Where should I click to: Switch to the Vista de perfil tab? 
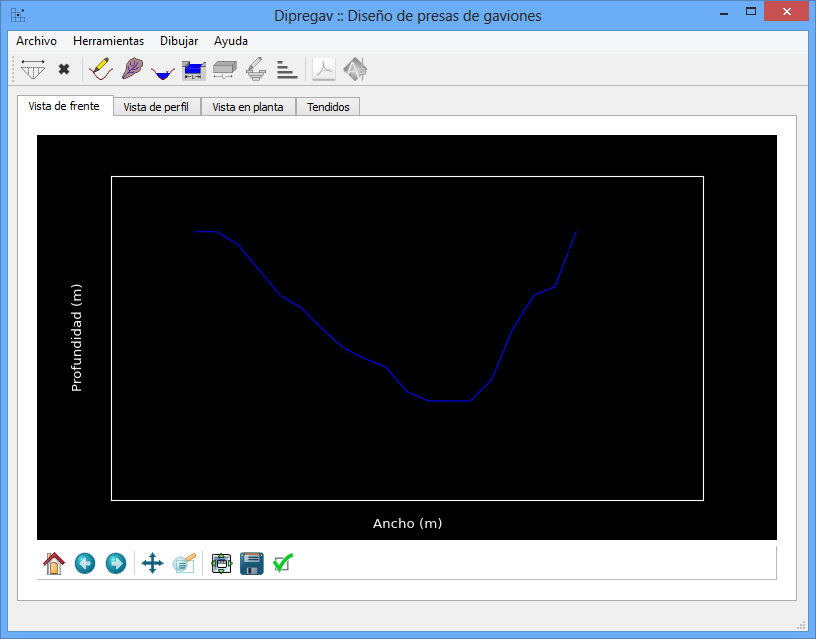click(x=157, y=107)
